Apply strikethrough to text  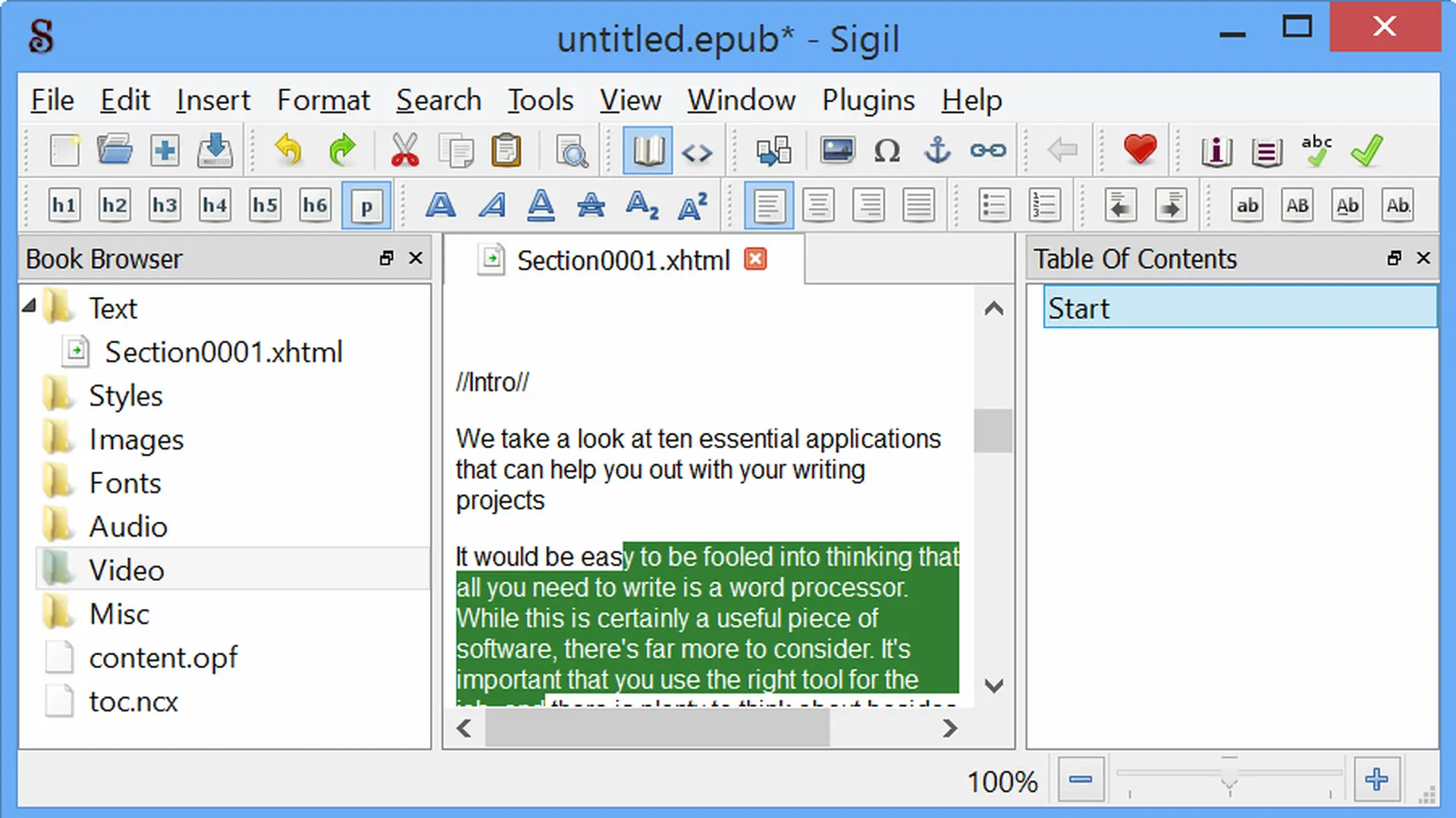(591, 205)
